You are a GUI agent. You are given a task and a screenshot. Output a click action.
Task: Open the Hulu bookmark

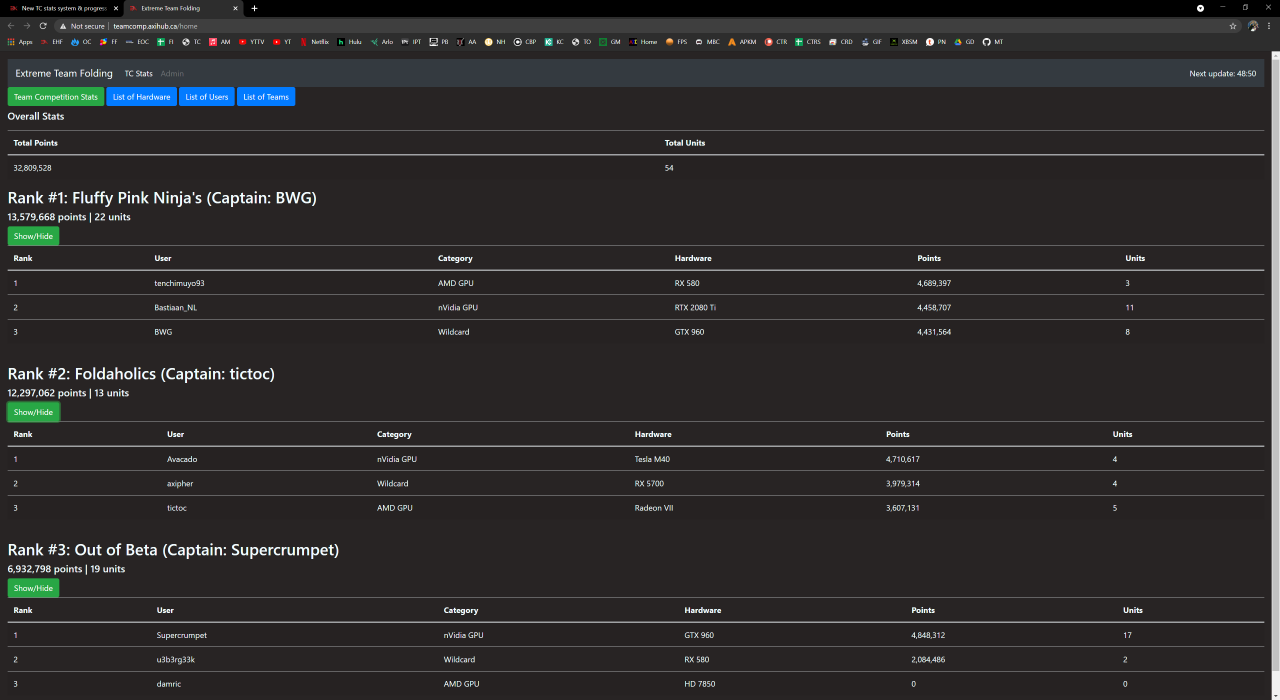tap(349, 42)
